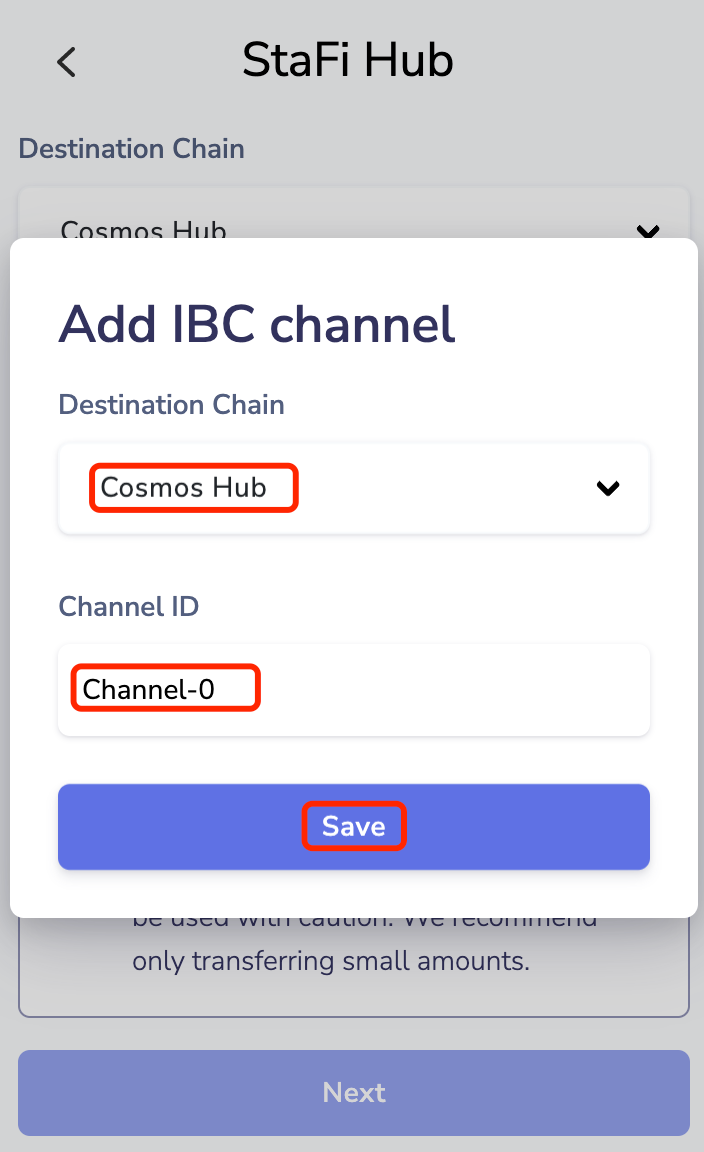
Task: Go back using the top-left arrow
Action: [x=66, y=62]
